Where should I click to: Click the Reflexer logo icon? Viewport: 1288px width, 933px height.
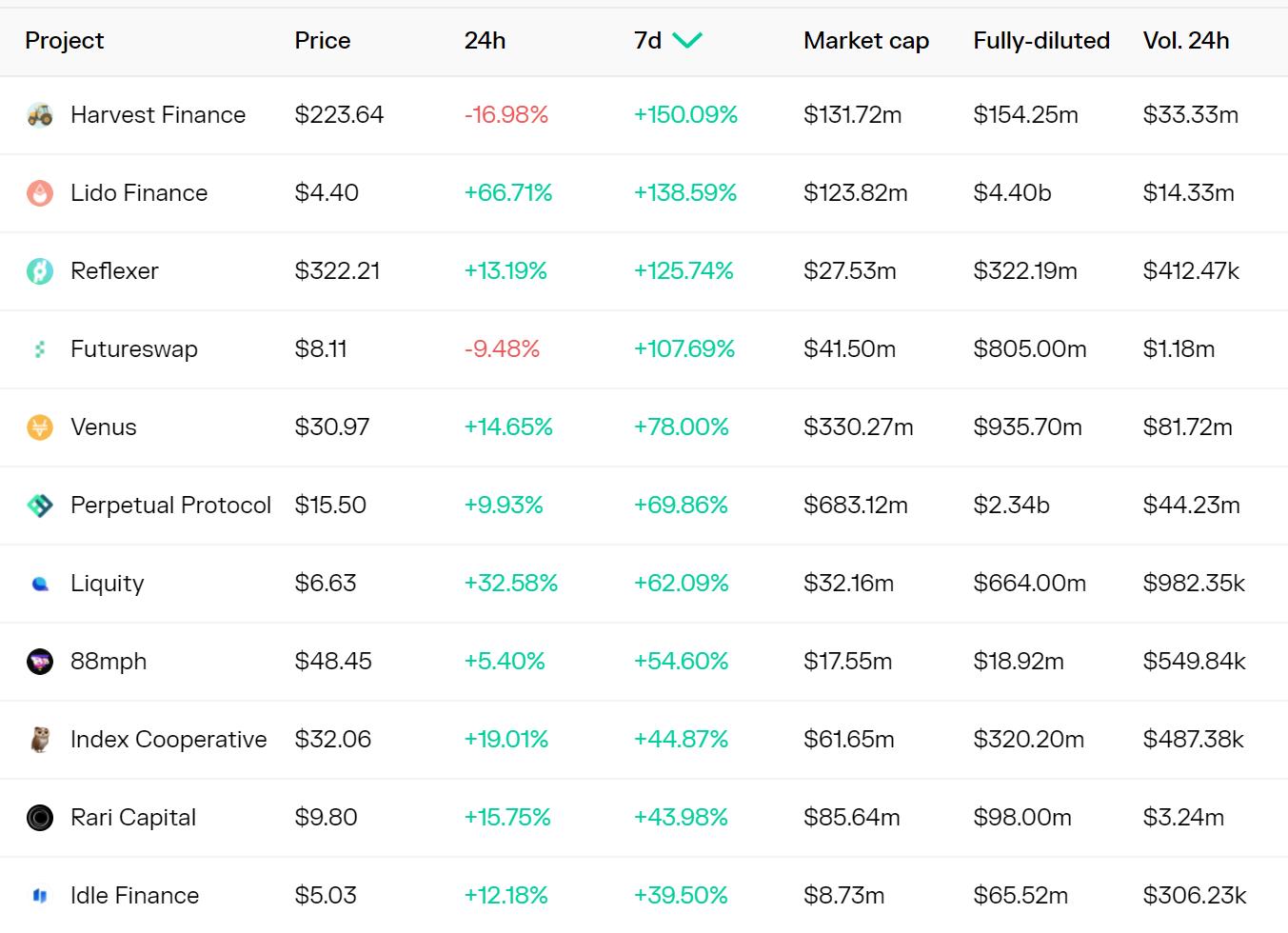[40, 271]
